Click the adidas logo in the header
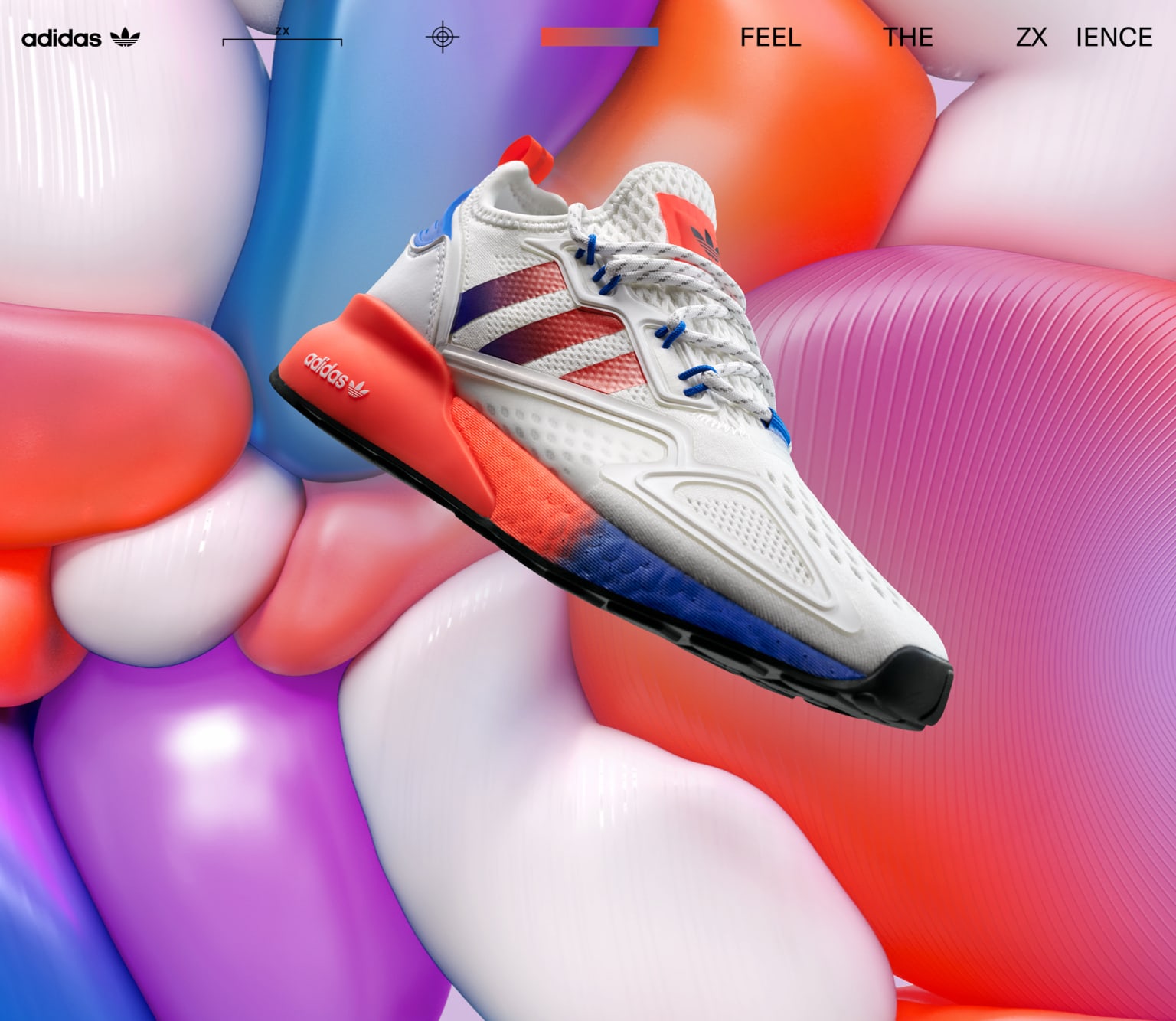Viewport: 1176px width, 1021px height. click(x=80, y=38)
